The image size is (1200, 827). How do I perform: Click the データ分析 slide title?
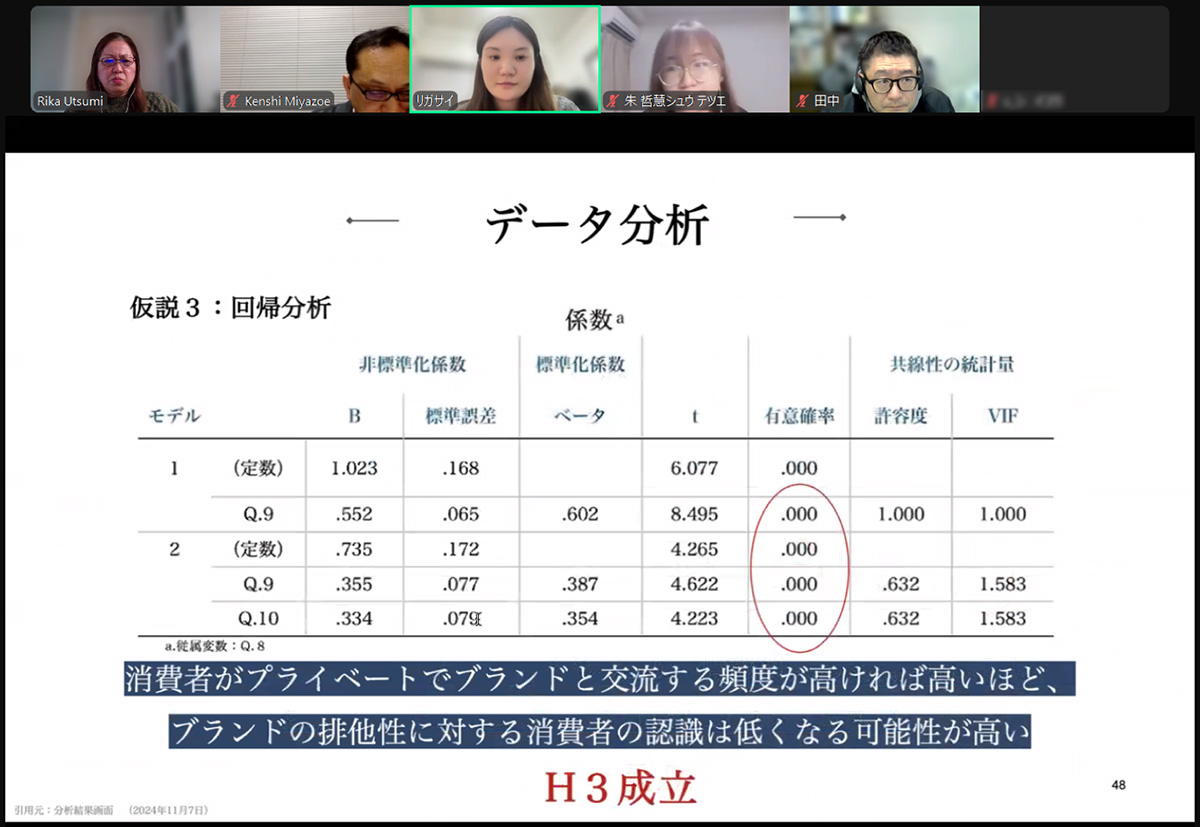coord(597,225)
